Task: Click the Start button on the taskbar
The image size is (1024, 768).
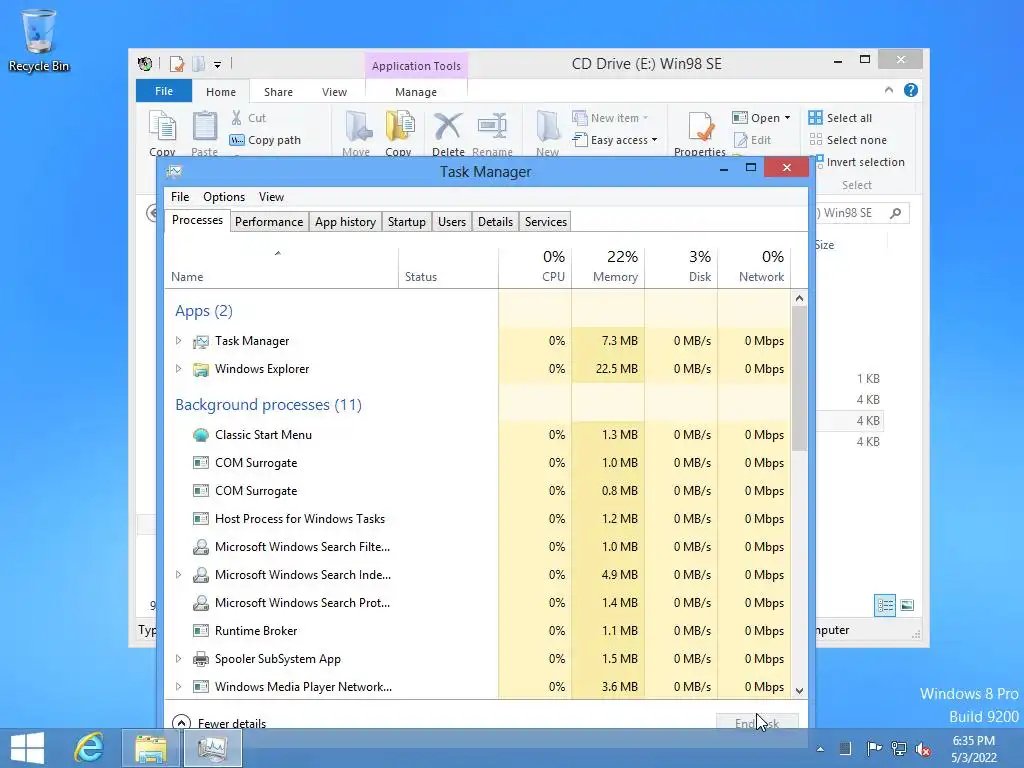Action: [27, 748]
